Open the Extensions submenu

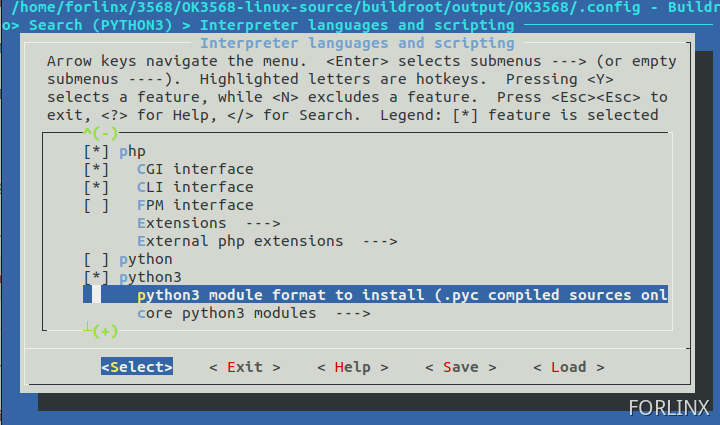coord(208,223)
